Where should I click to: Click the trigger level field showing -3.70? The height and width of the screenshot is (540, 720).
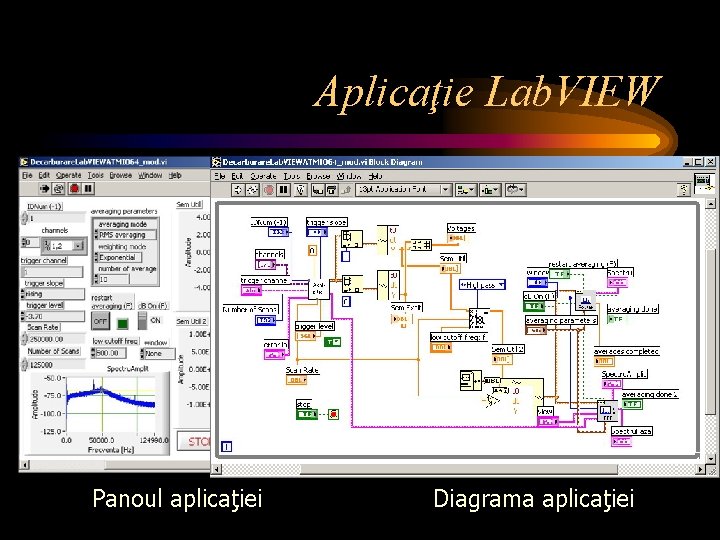55,316
